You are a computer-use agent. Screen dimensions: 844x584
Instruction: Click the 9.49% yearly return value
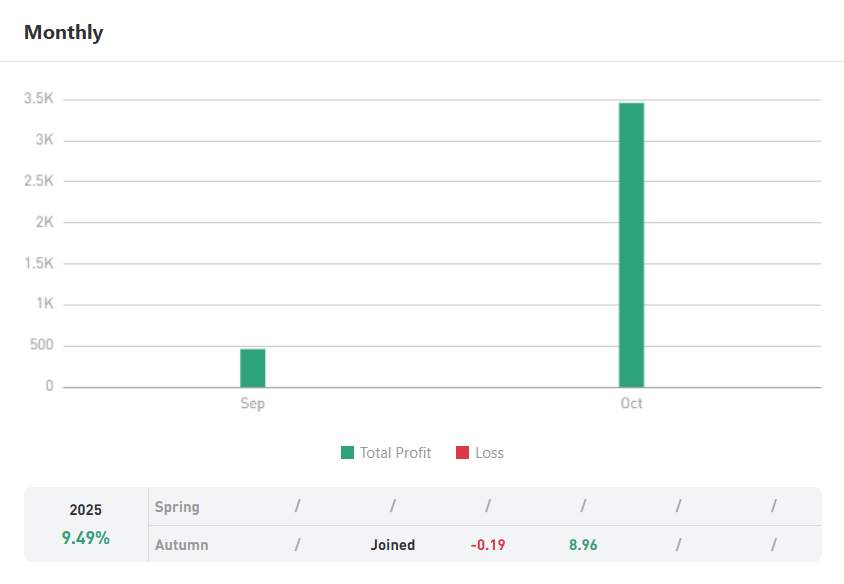(x=86, y=538)
